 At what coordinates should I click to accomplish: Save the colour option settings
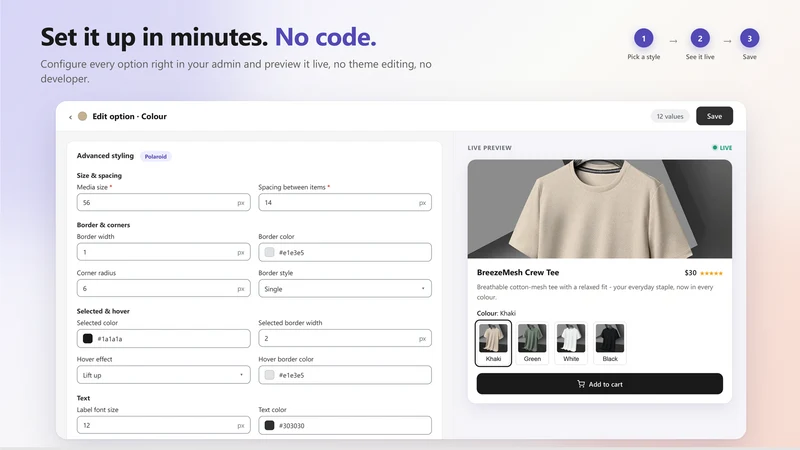point(714,116)
